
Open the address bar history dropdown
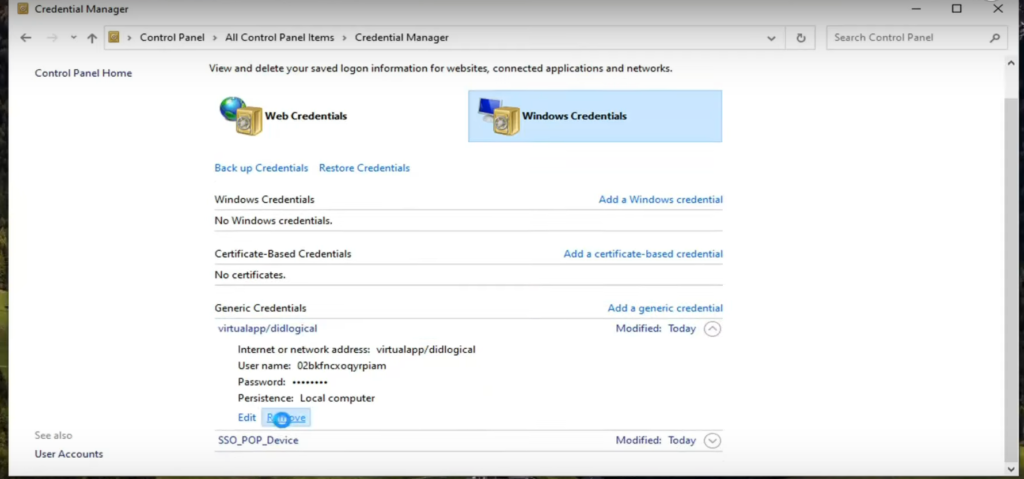pyautogui.click(x=771, y=38)
